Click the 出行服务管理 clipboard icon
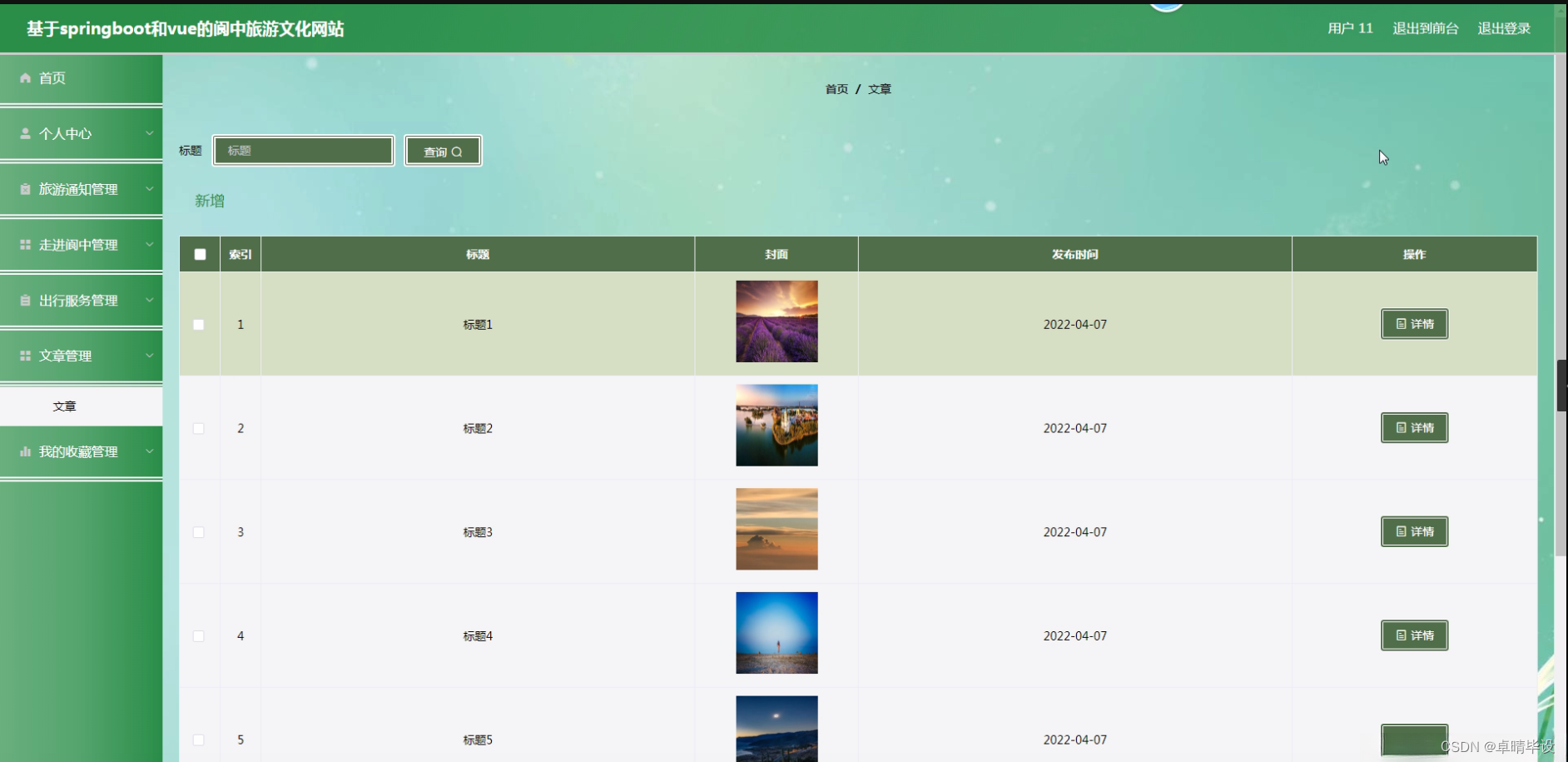The height and width of the screenshot is (762, 1568). click(25, 300)
